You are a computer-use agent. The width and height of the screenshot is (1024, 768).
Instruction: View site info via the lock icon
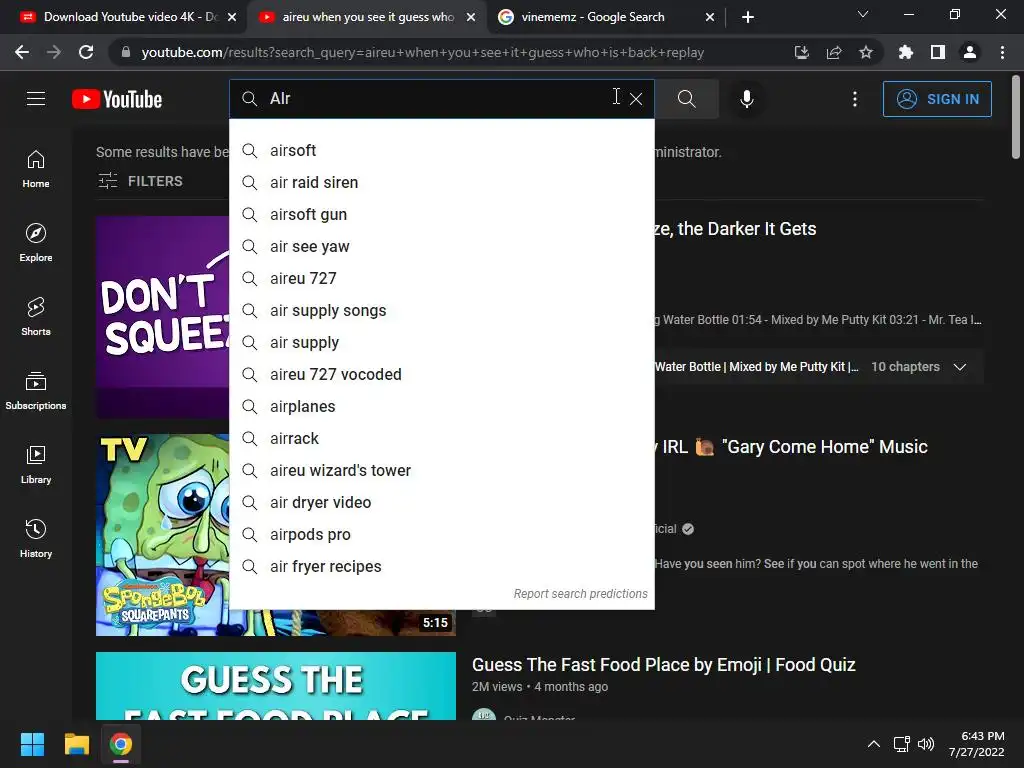point(126,52)
